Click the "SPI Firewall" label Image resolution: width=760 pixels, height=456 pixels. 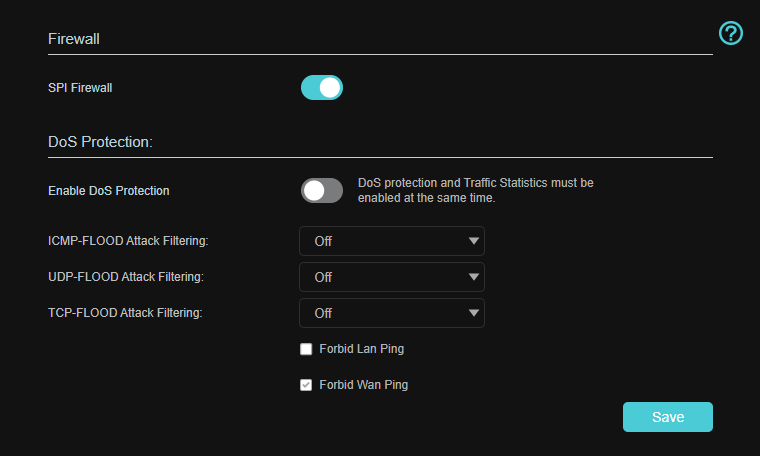(80, 88)
